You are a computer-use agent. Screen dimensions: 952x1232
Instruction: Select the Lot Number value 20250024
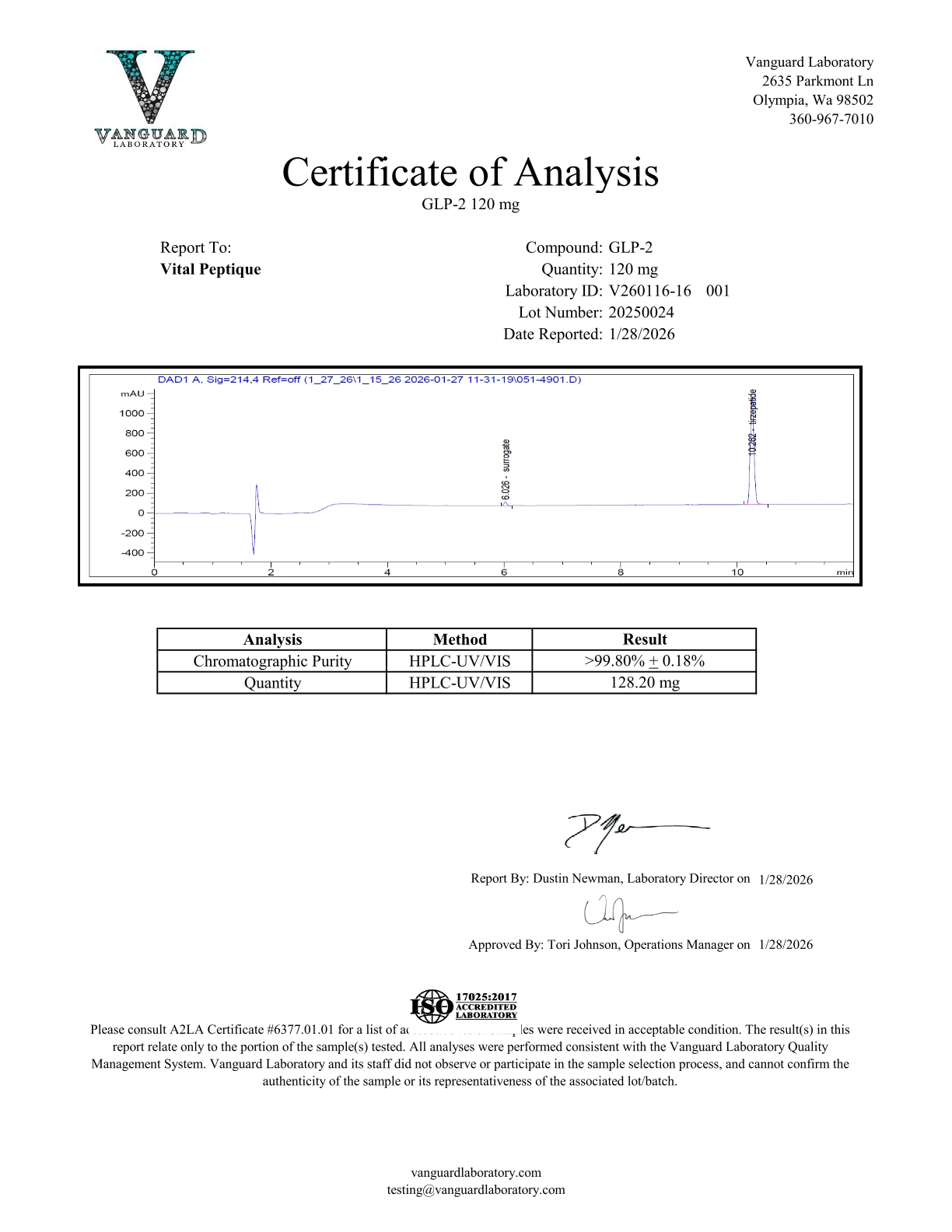[641, 313]
